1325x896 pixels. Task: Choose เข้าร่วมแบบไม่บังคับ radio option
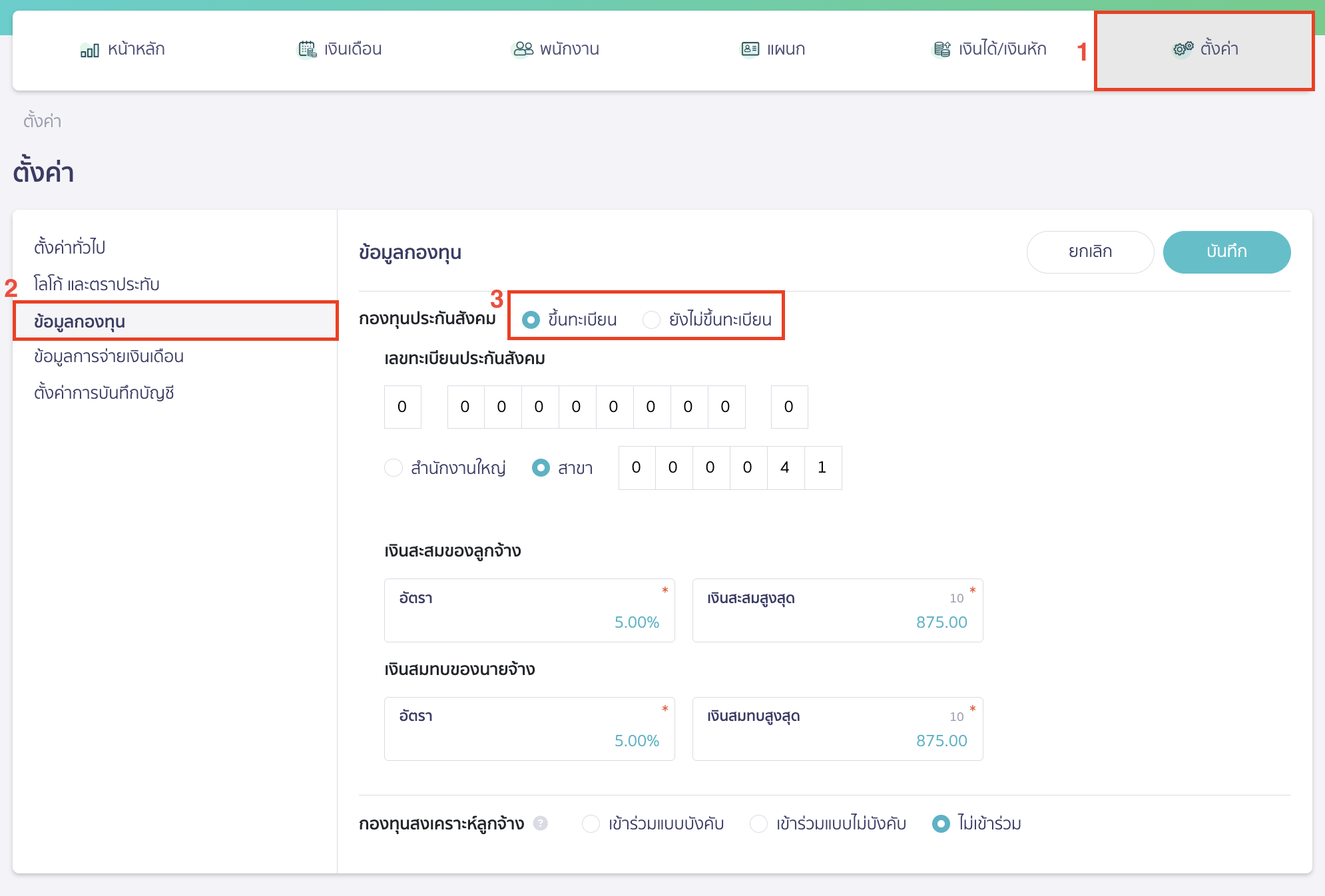click(x=758, y=824)
